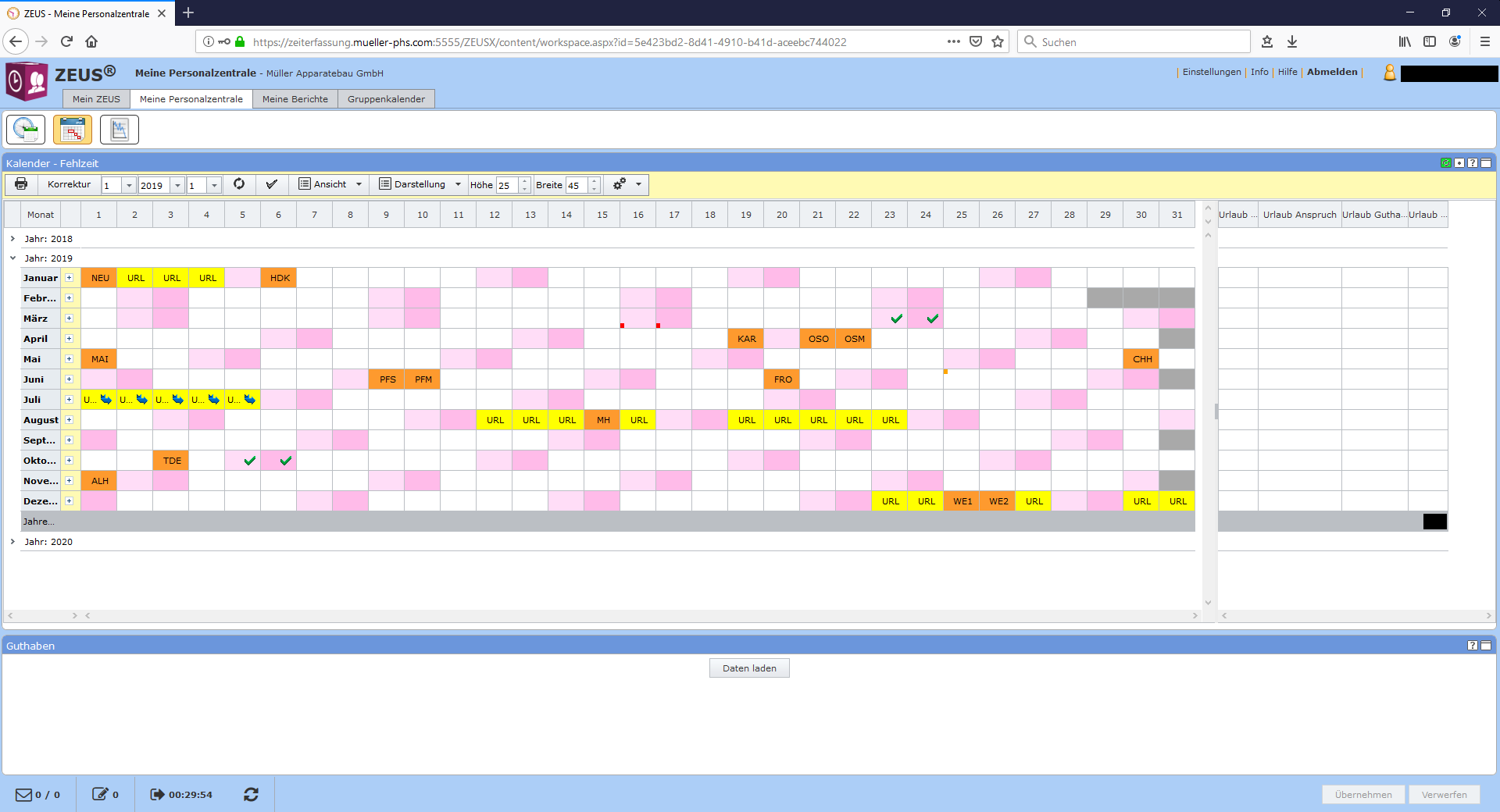
Task: Click the Höhe value input field
Action: pos(506,185)
